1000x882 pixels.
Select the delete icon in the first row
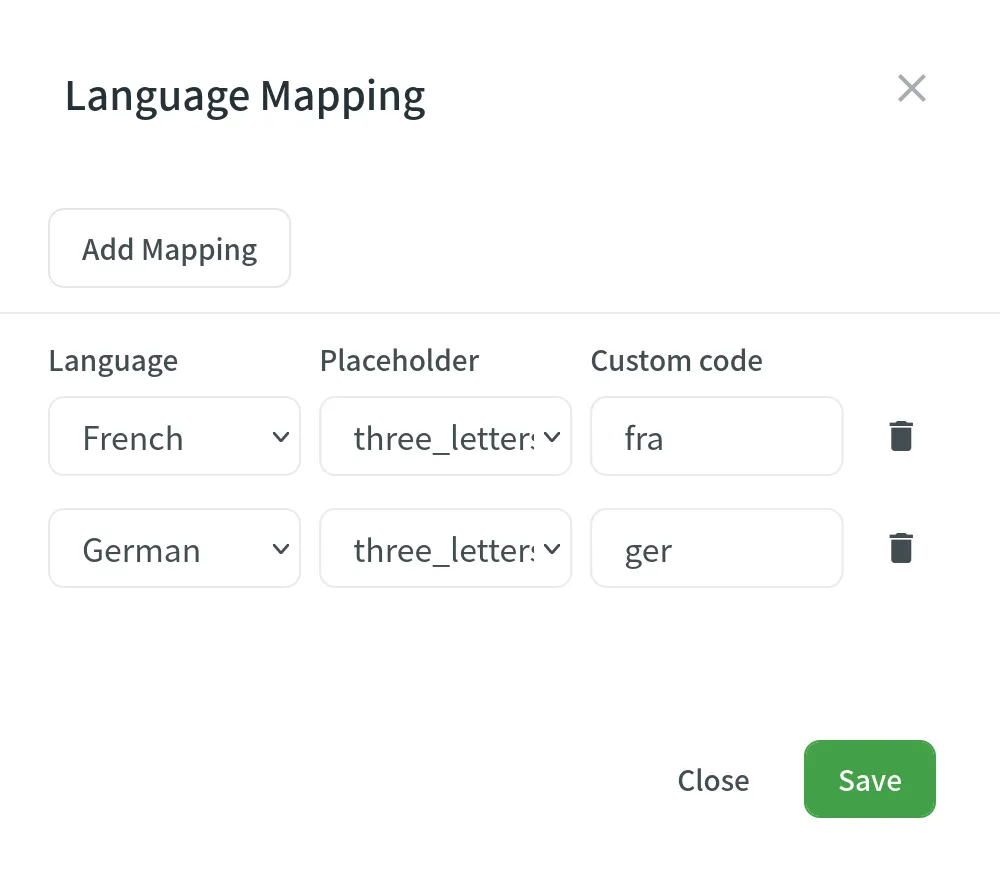(x=899, y=436)
